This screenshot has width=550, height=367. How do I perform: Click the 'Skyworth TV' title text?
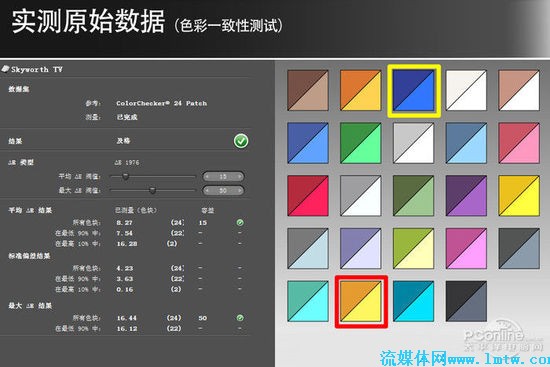36,69
